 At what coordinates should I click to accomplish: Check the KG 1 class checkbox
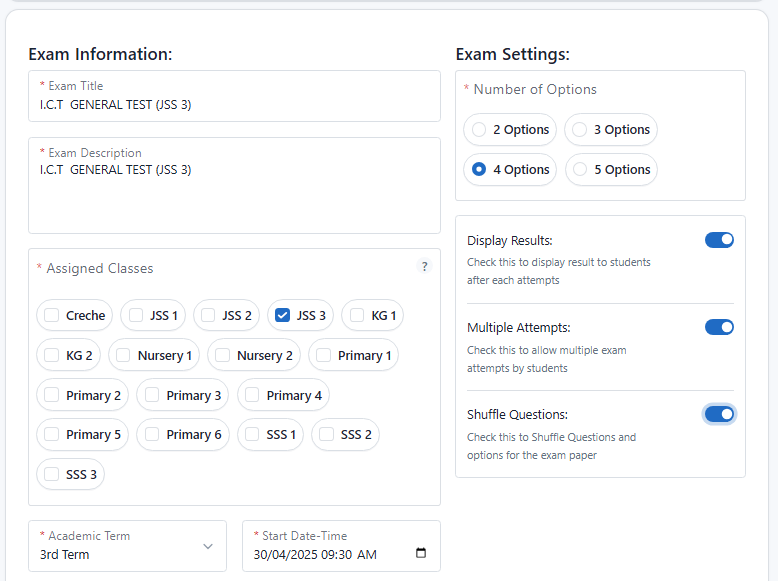pyautogui.click(x=357, y=316)
